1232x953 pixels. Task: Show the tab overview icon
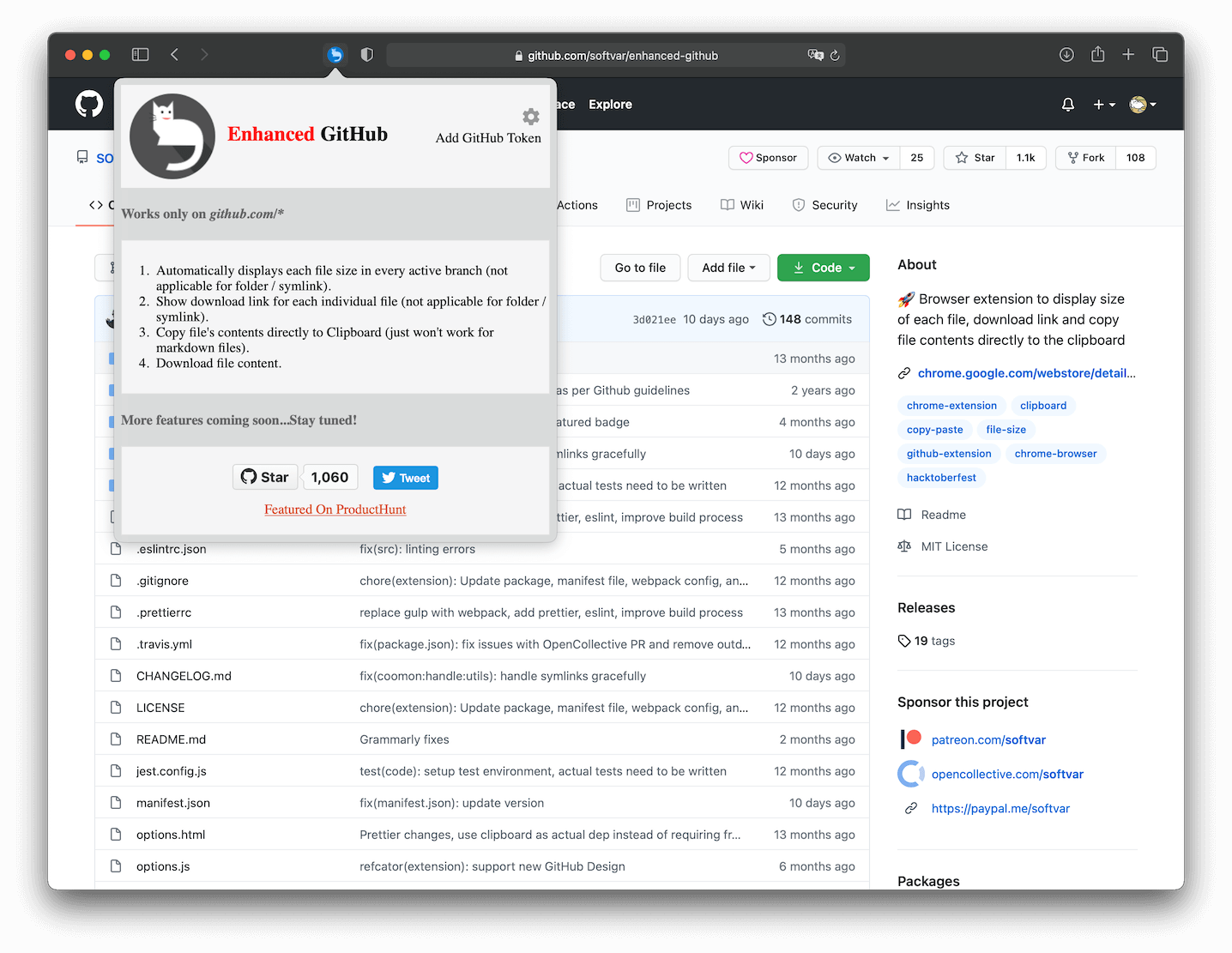[x=1160, y=55]
